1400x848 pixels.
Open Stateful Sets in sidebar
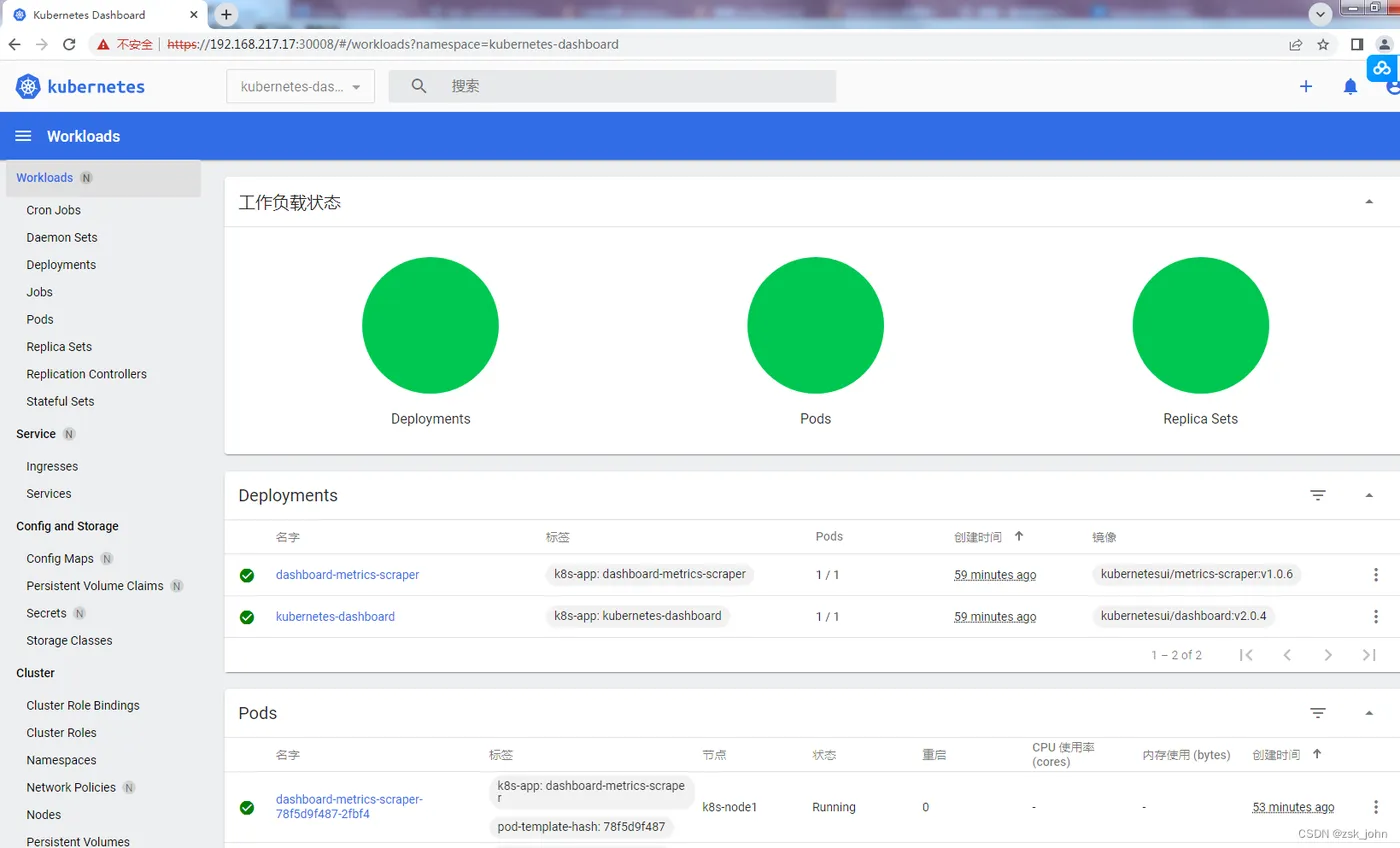pyautogui.click(x=60, y=401)
